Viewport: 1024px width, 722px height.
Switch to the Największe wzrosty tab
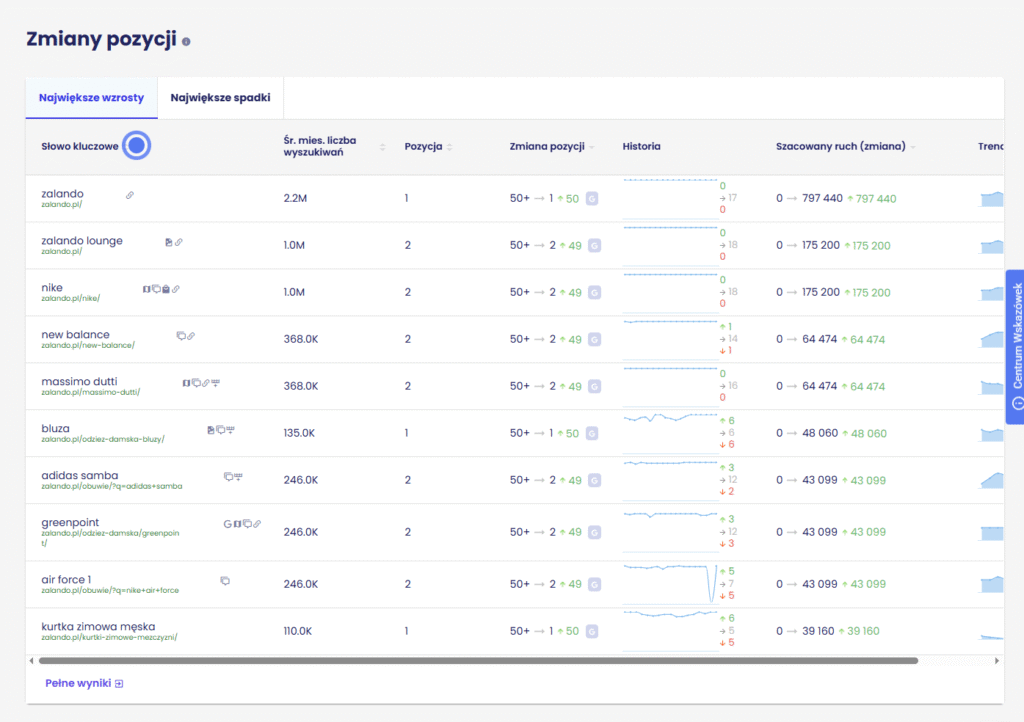point(91,98)
